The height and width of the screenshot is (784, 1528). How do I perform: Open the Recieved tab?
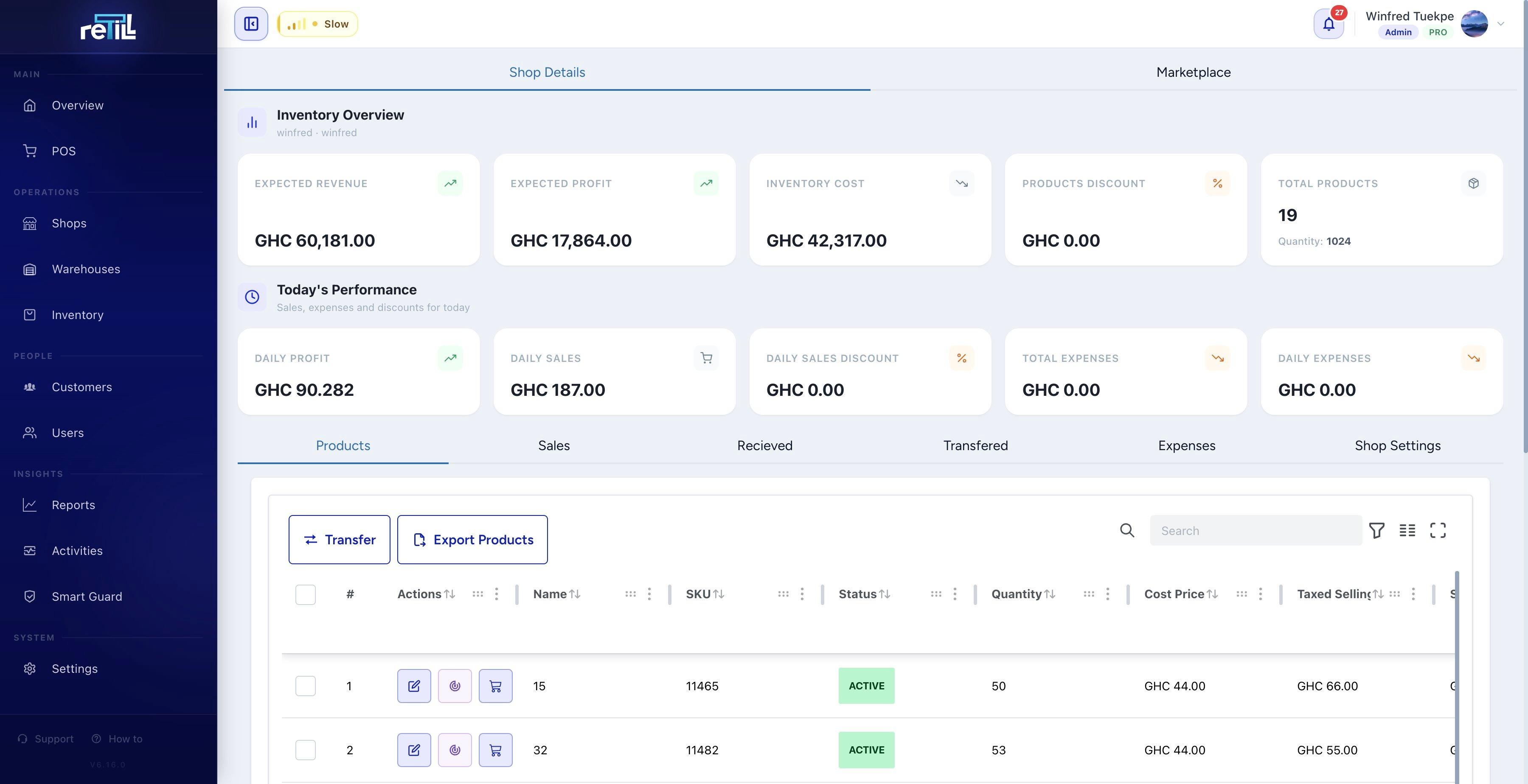click(764, 445)
